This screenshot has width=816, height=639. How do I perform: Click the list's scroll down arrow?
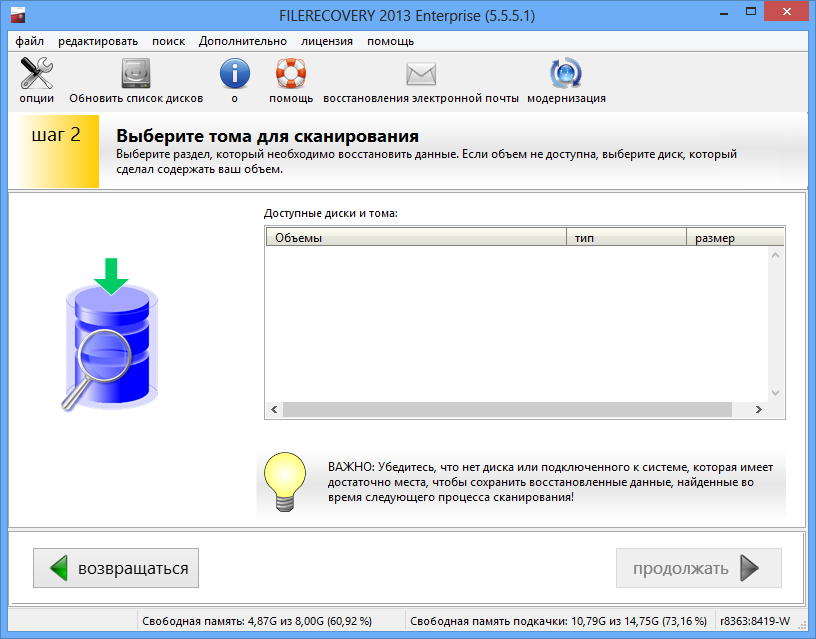click(775, 393)
